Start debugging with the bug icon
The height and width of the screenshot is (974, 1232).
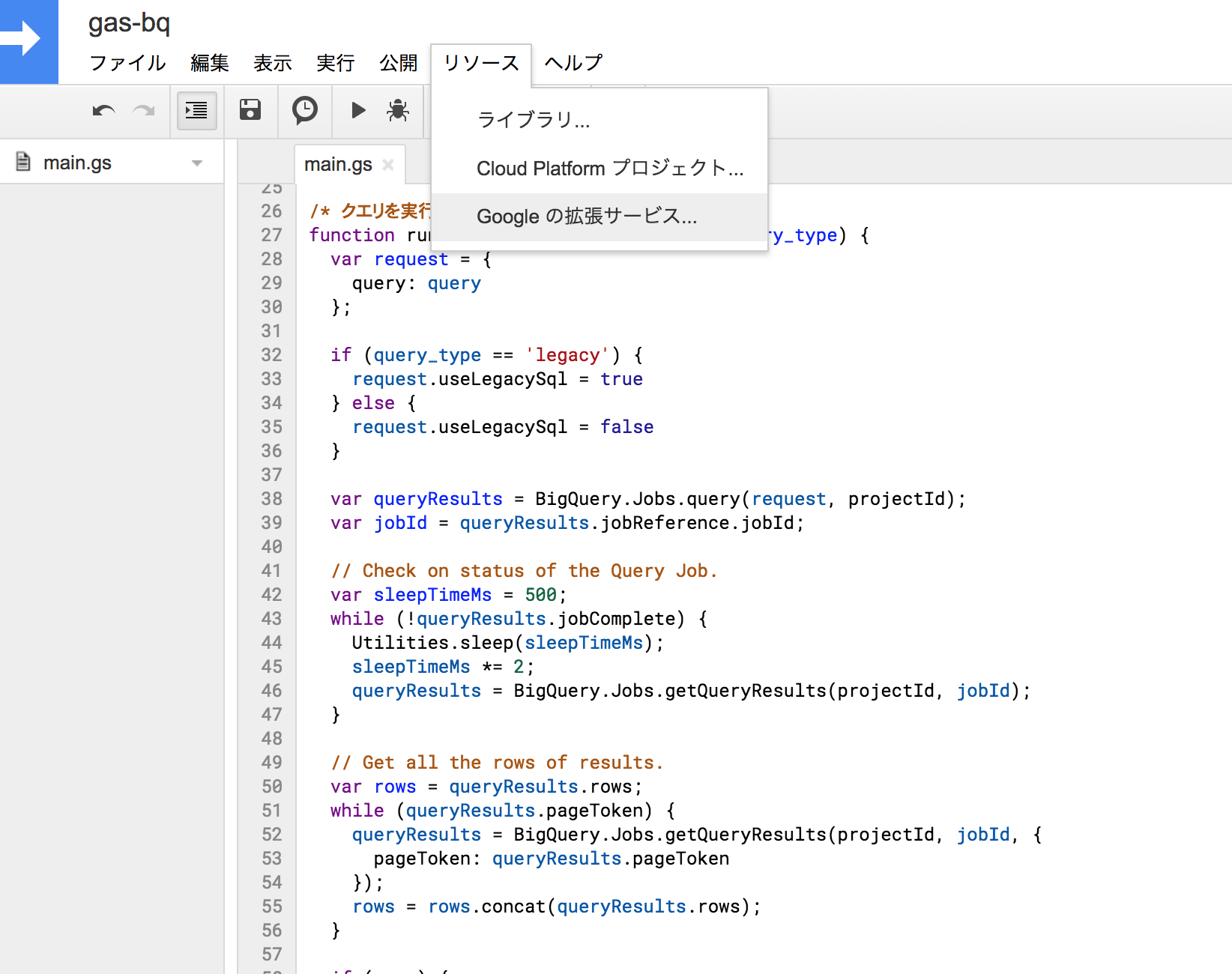click(398, 110)
